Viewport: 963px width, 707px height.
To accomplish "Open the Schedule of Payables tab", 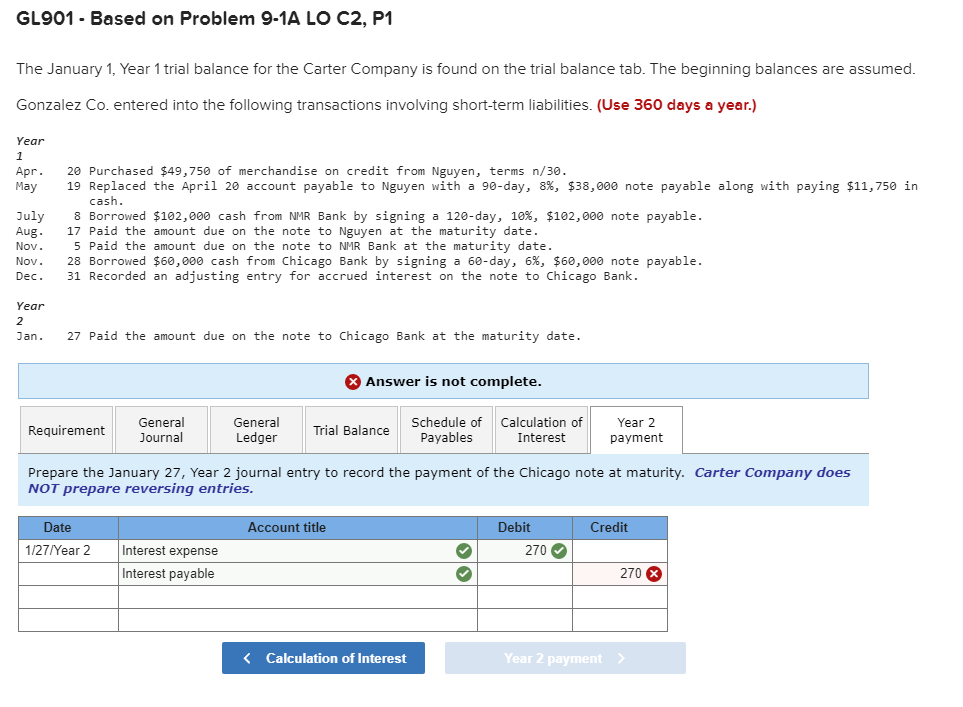I will (446, 430).
